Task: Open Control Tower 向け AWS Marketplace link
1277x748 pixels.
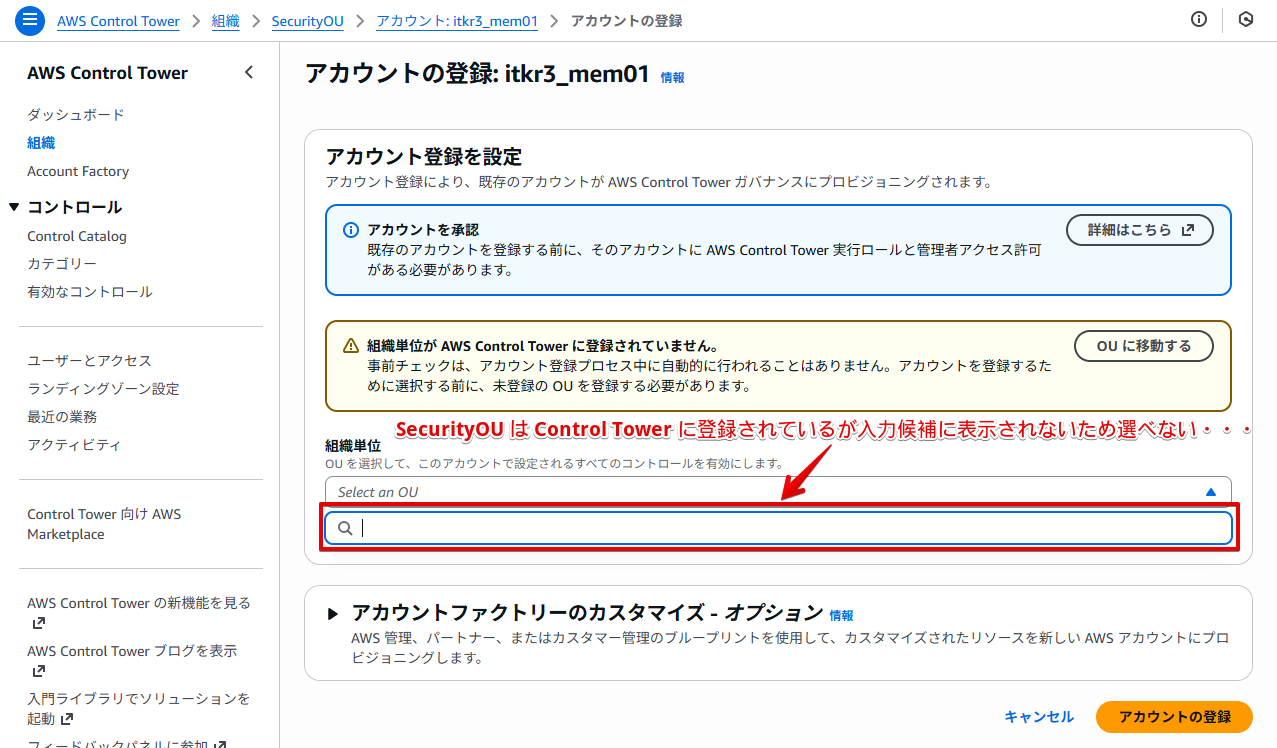Action: point(104,524)
